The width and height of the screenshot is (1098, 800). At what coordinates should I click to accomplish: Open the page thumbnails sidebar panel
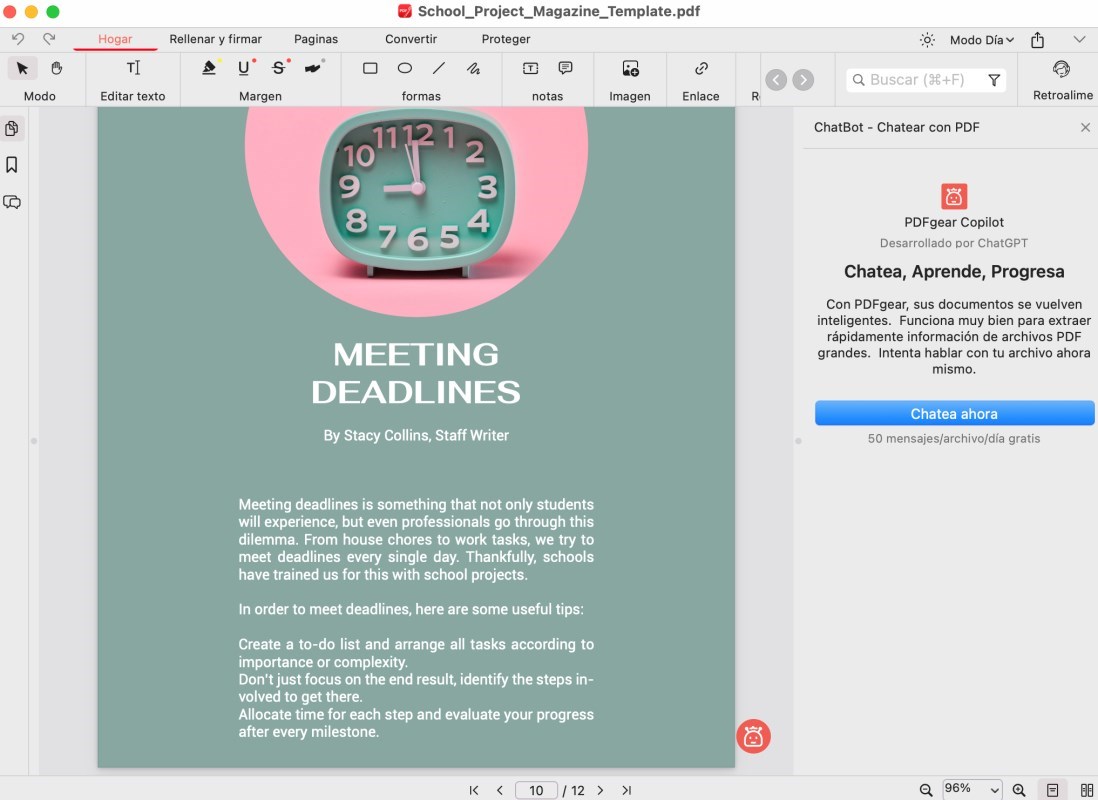click(x=12, y=128)
